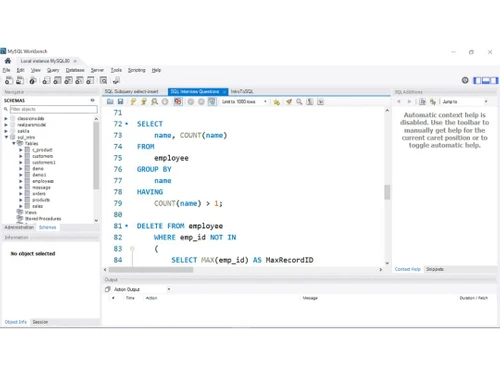Viewport: 500px width, 375px height.
Task: Search table data icon in main toolbar
Action: click(x=104, y=80)
